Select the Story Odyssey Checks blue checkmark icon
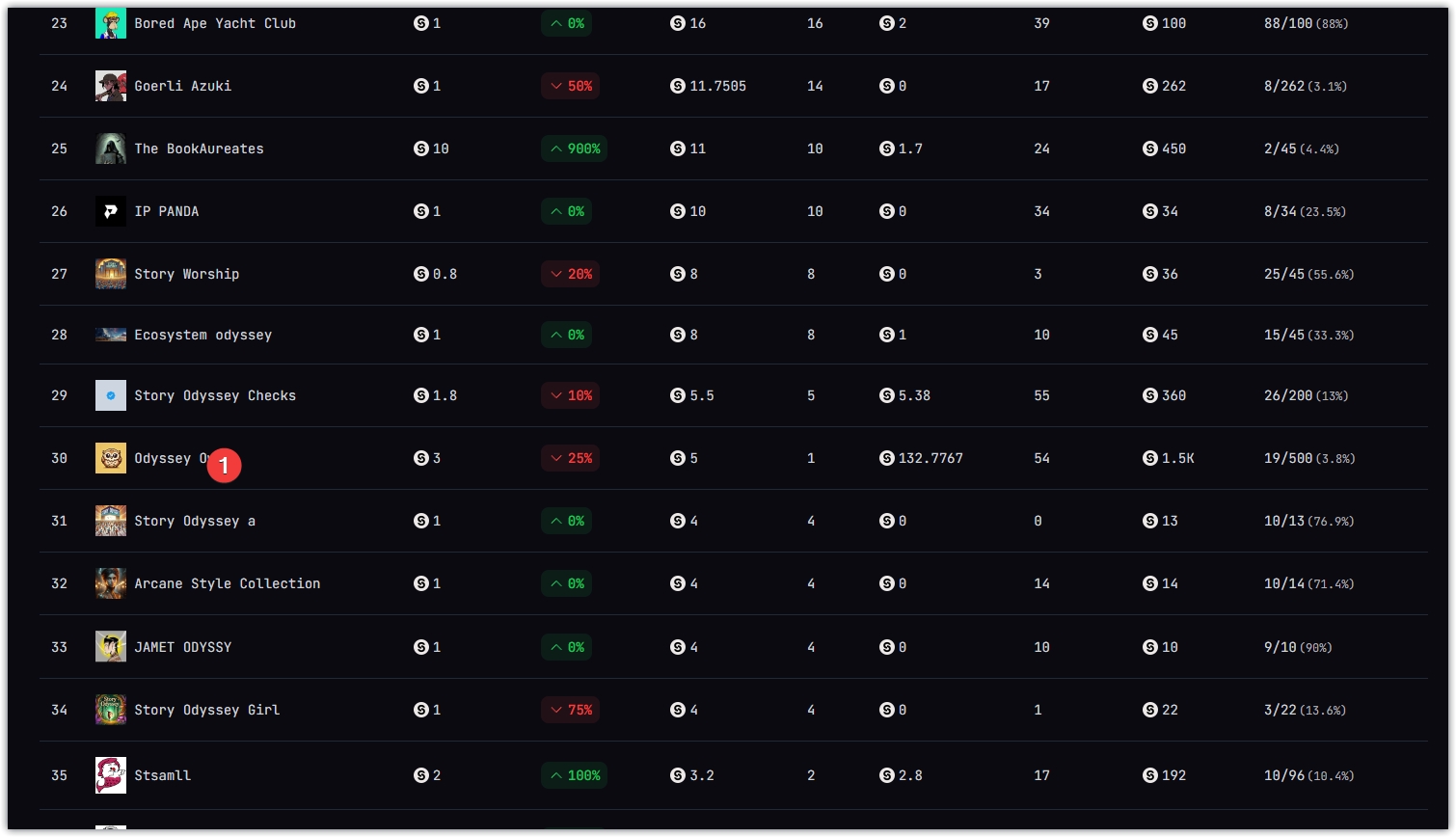The image size is (1456, 837). click(111, 395)
